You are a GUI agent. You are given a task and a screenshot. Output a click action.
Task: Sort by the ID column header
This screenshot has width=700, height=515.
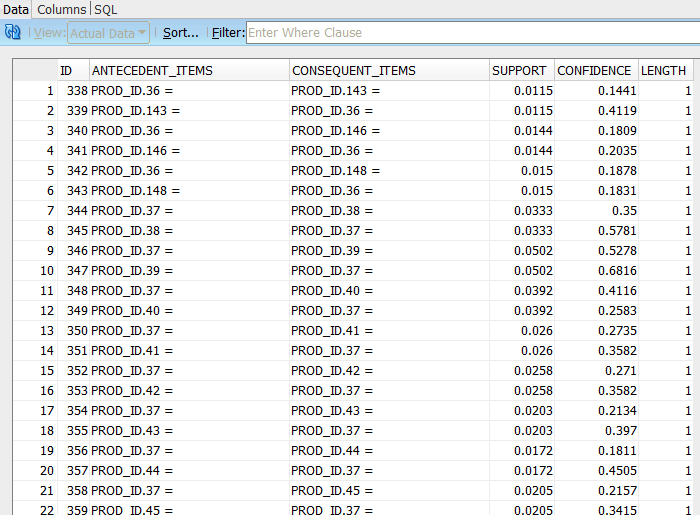tap(74, 71)
